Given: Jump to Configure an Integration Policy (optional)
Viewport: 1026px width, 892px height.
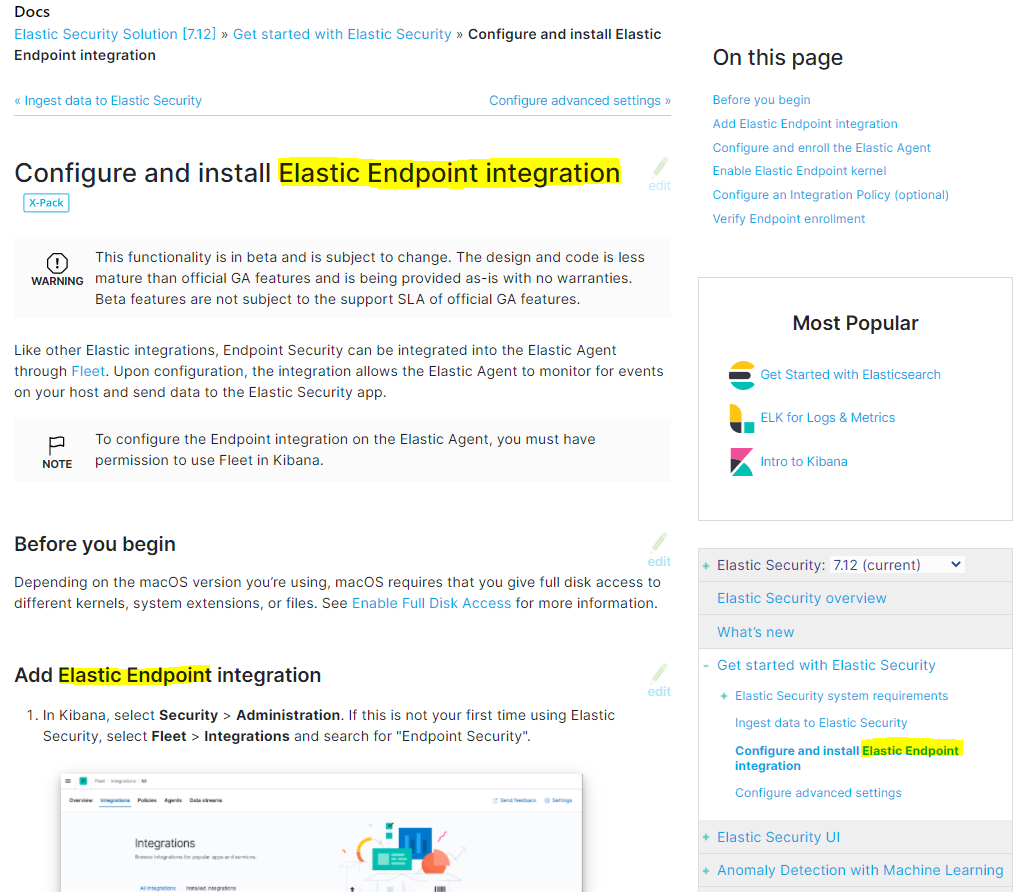Looking at the screenshot, I should [830, 195].
